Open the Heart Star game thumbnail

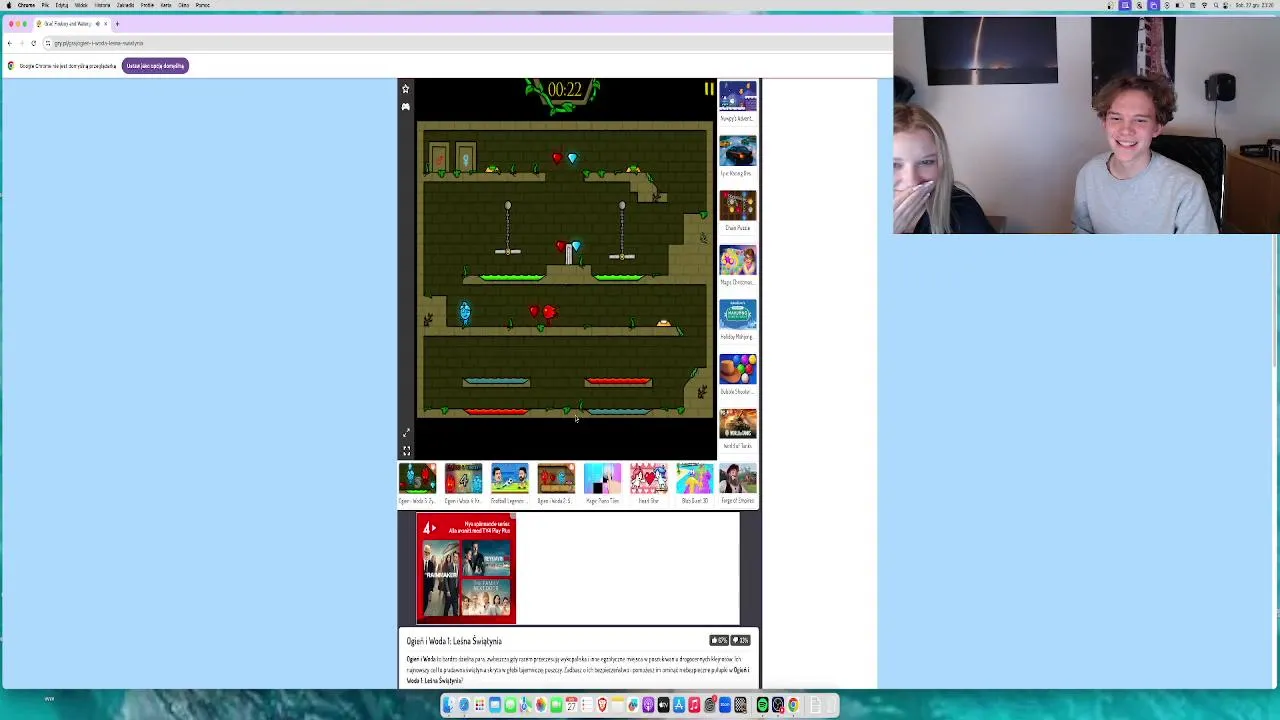pyautogui.click(x=648, y=479)
